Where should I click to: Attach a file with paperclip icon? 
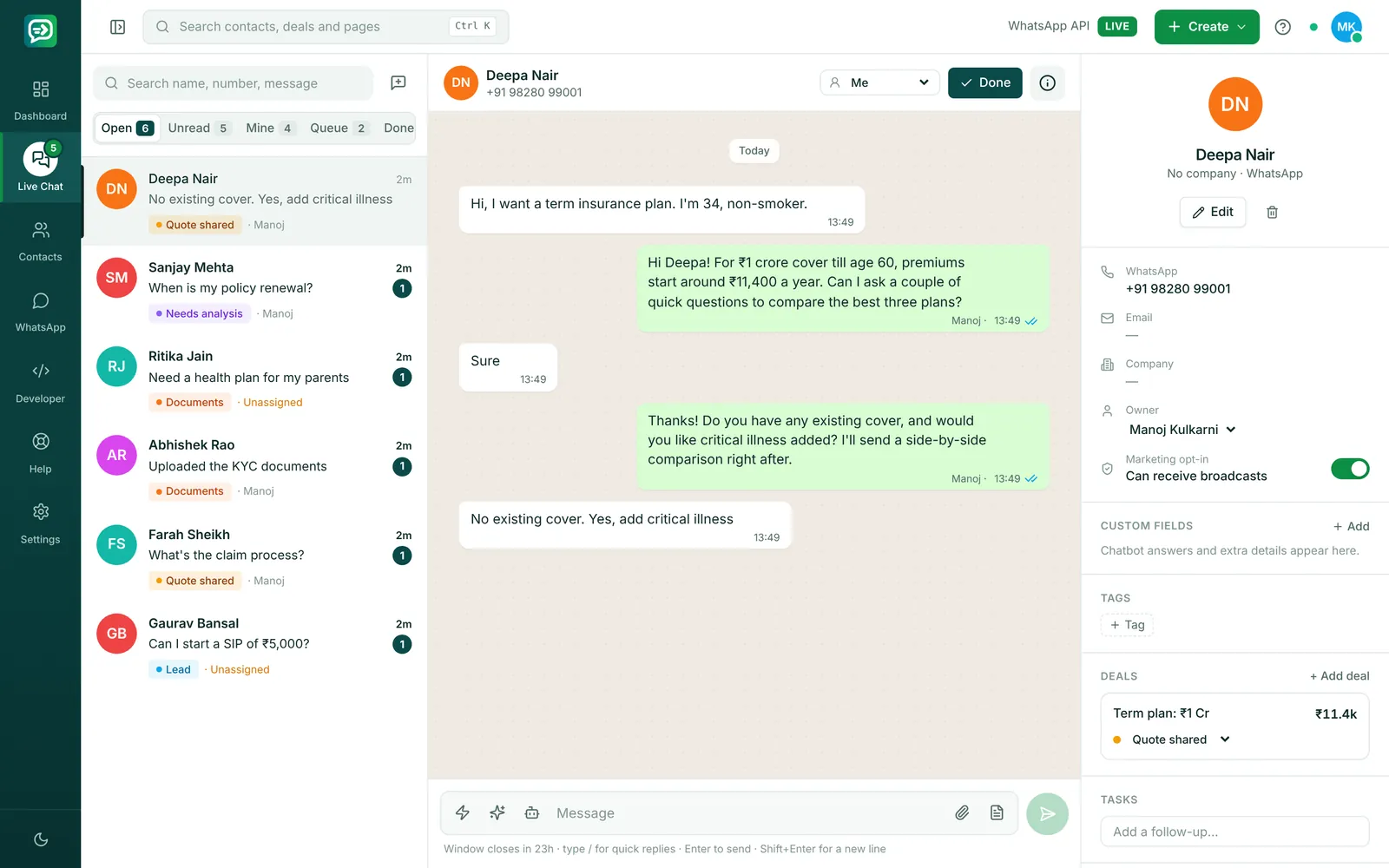(x=962, y=812)
